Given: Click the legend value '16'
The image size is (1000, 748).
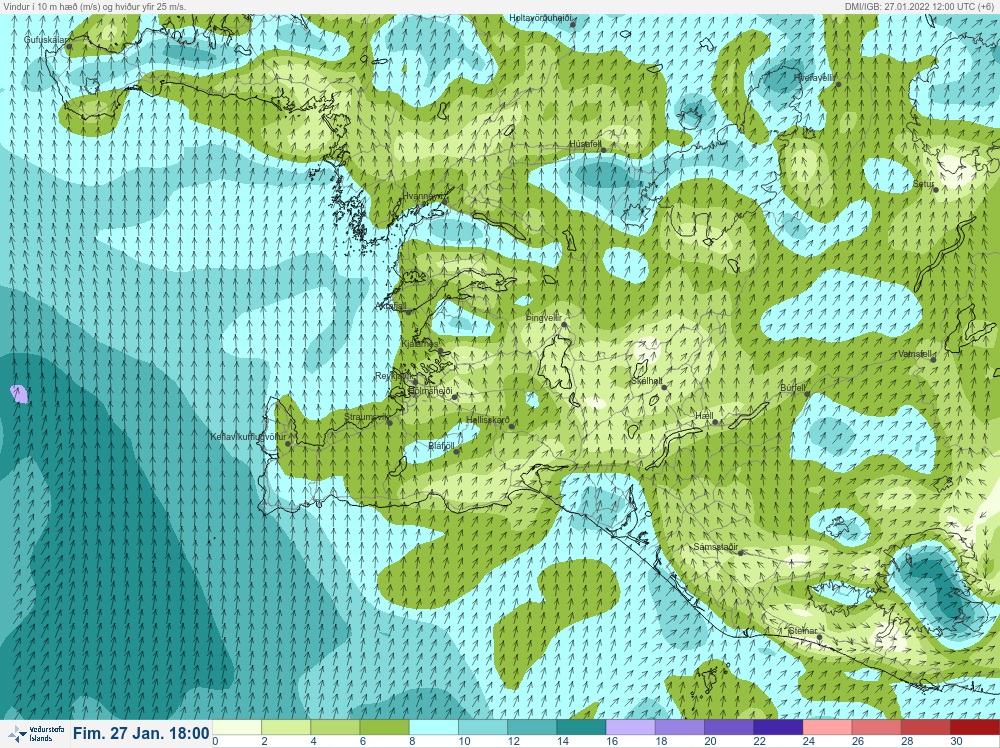Looking at the screenshot, I should [612, 741].
